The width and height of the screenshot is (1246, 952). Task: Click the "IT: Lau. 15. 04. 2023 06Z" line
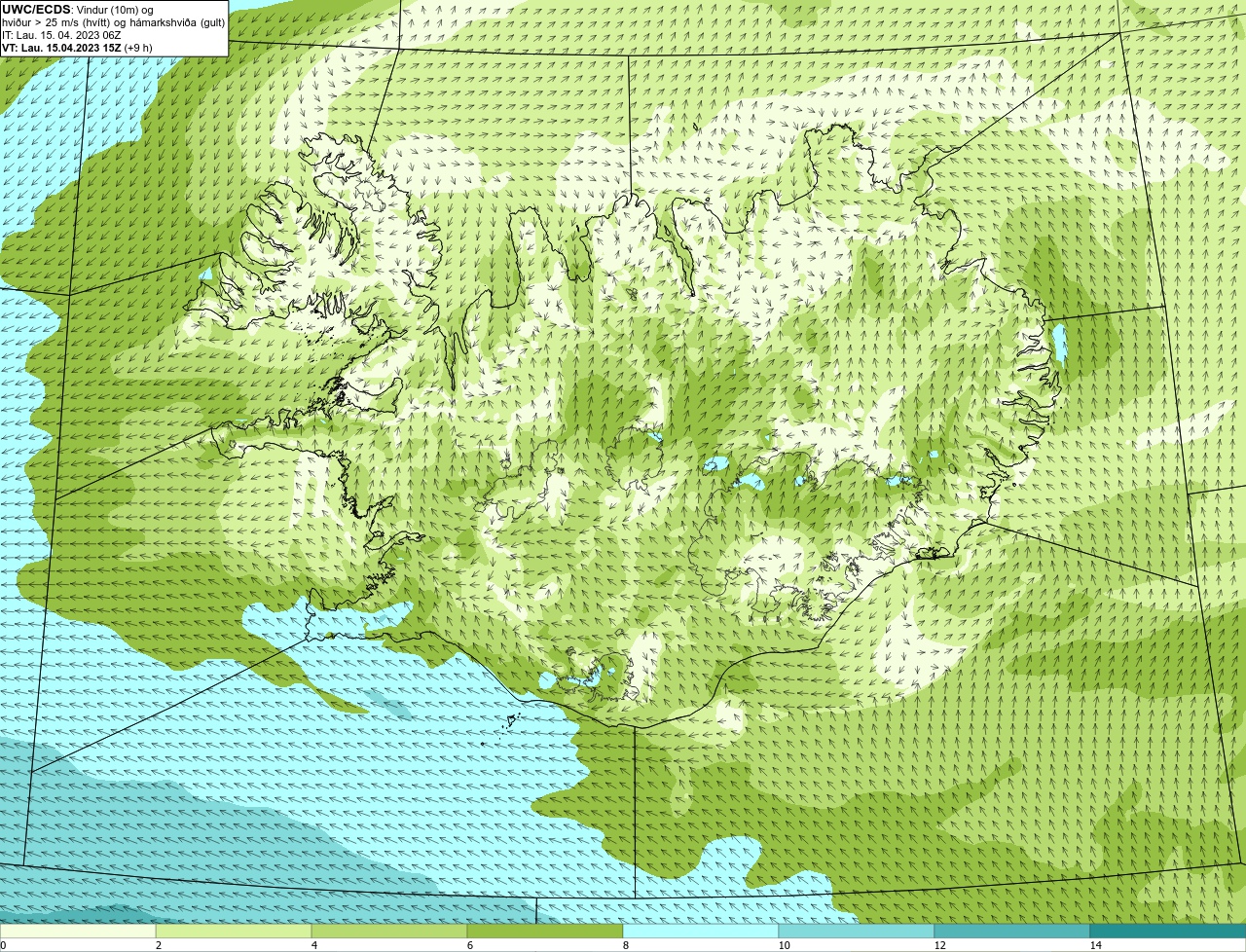(x=61, y=35)
